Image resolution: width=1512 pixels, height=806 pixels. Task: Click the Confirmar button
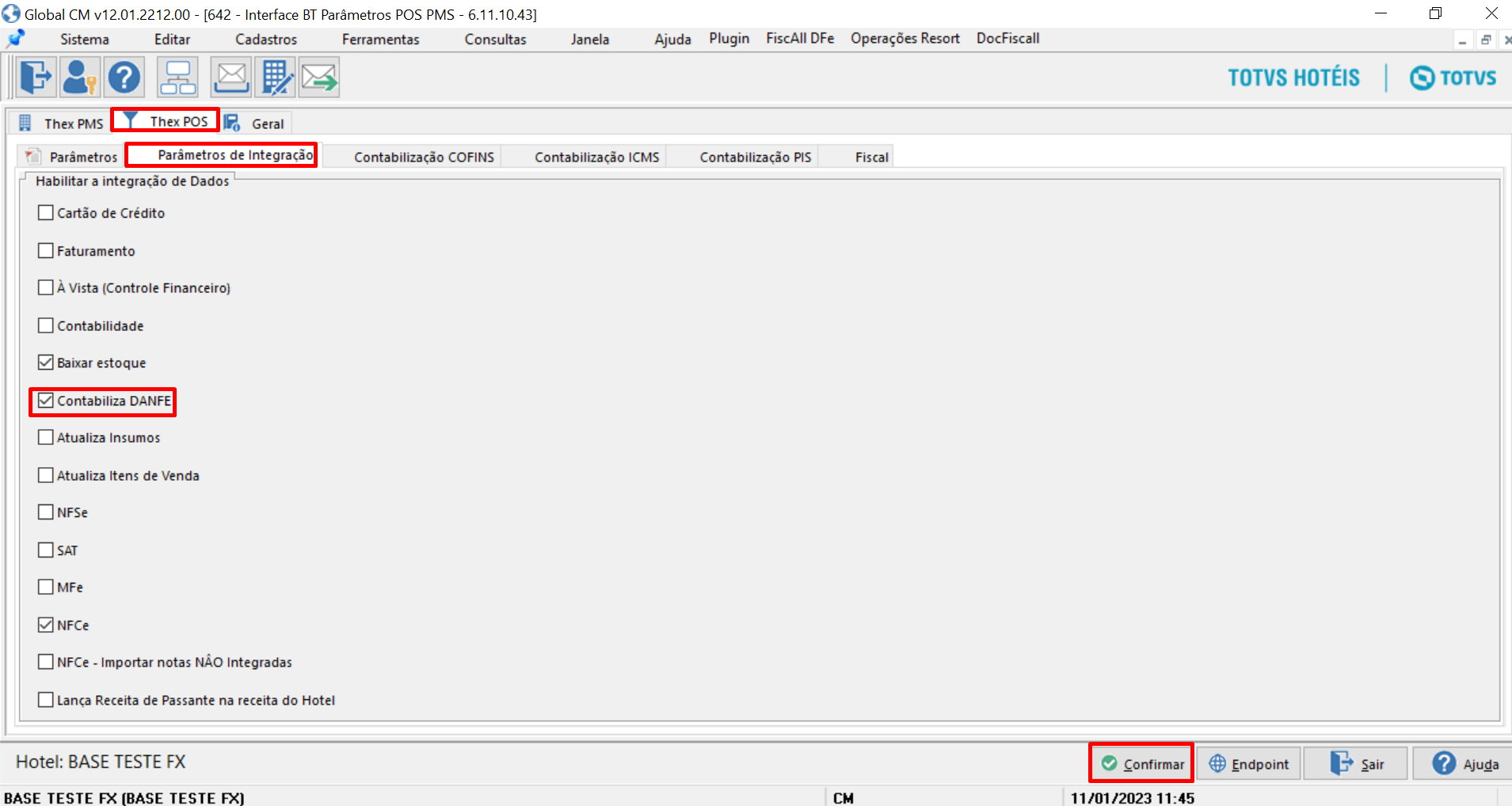pos(1142,763)
